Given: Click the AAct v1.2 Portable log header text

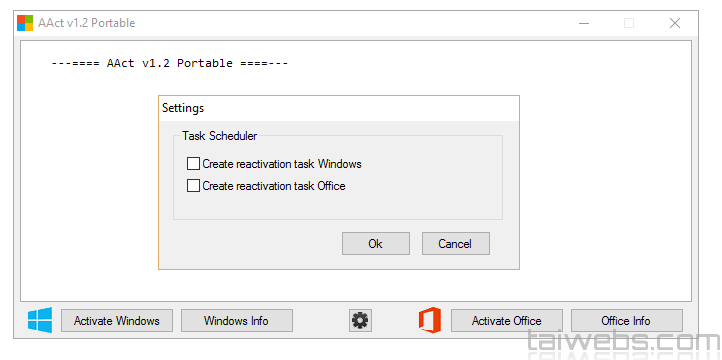Looking at the screenshot, I should tap(169, 63).
